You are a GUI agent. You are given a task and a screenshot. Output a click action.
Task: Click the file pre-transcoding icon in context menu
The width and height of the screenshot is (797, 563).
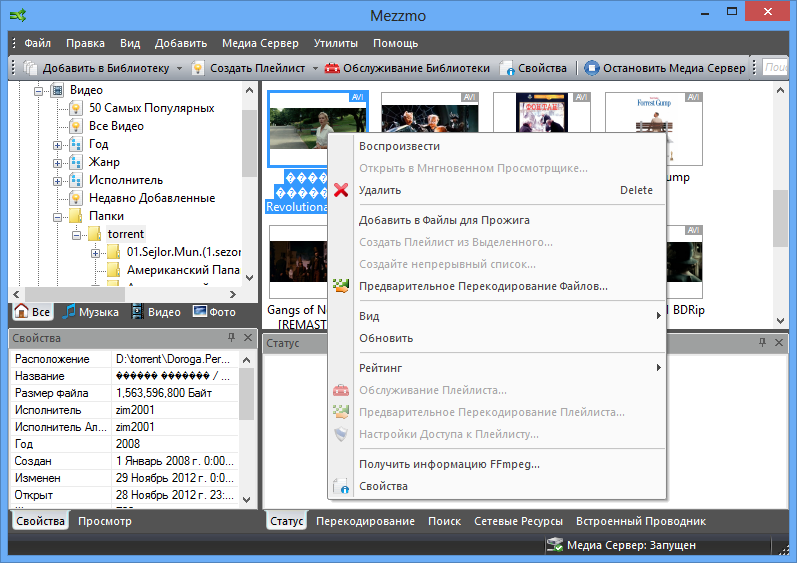pyautogui.click(x=341, y=287)
